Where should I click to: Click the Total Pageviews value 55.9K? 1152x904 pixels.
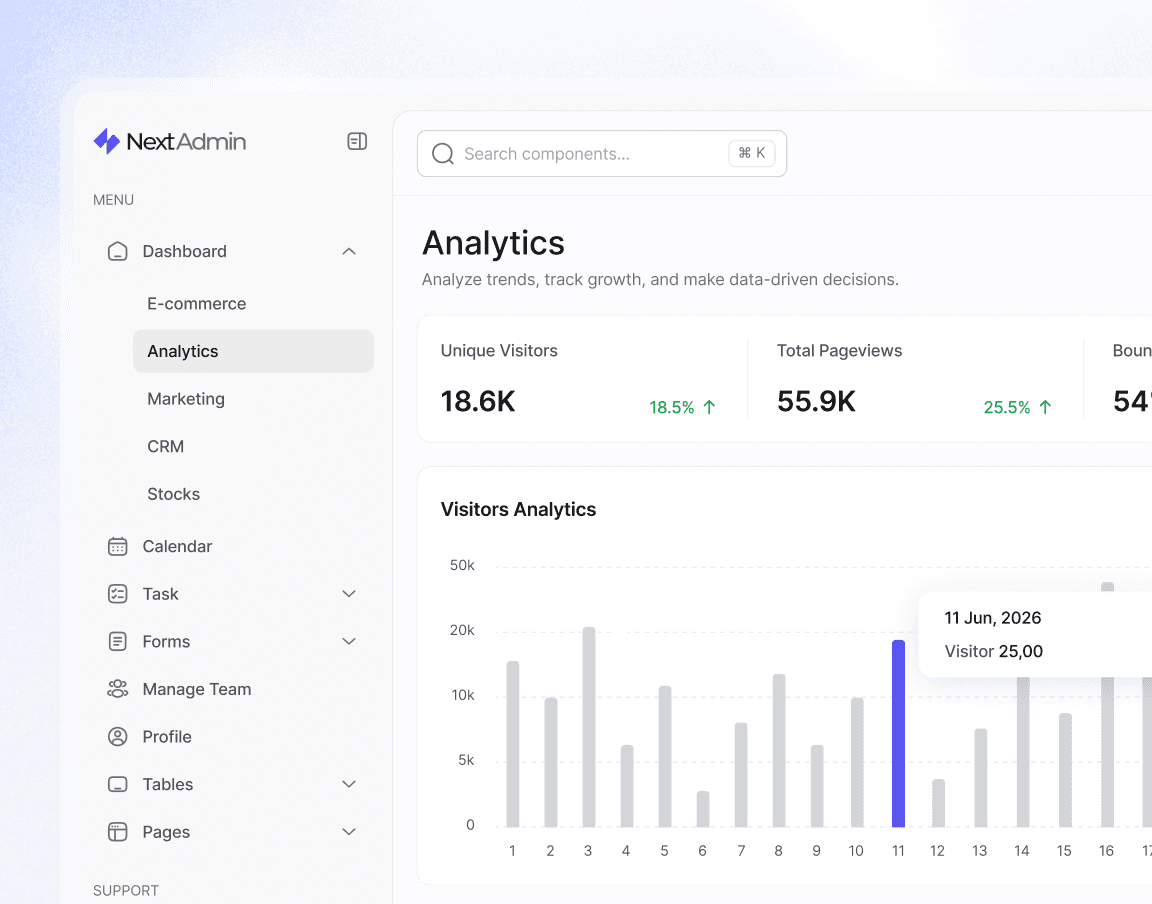[816, 401]
